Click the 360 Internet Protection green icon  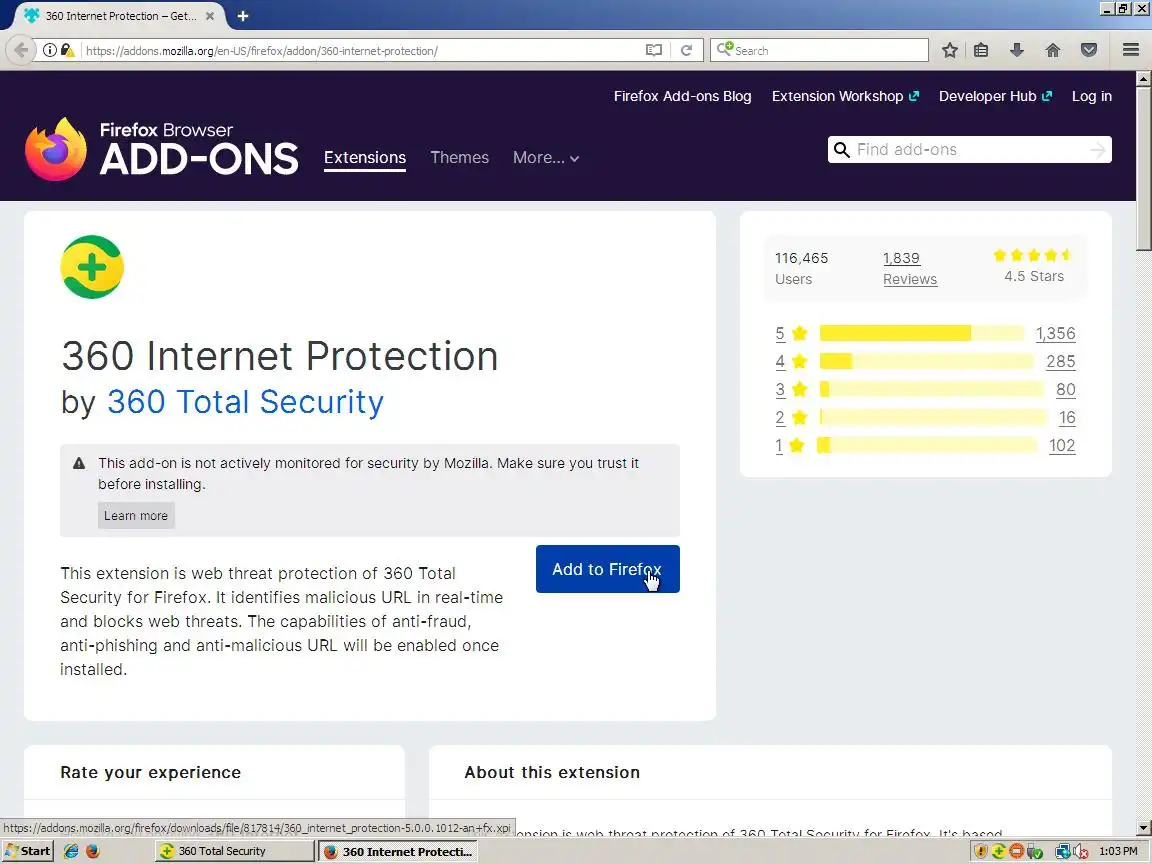[x=92, y=267]
